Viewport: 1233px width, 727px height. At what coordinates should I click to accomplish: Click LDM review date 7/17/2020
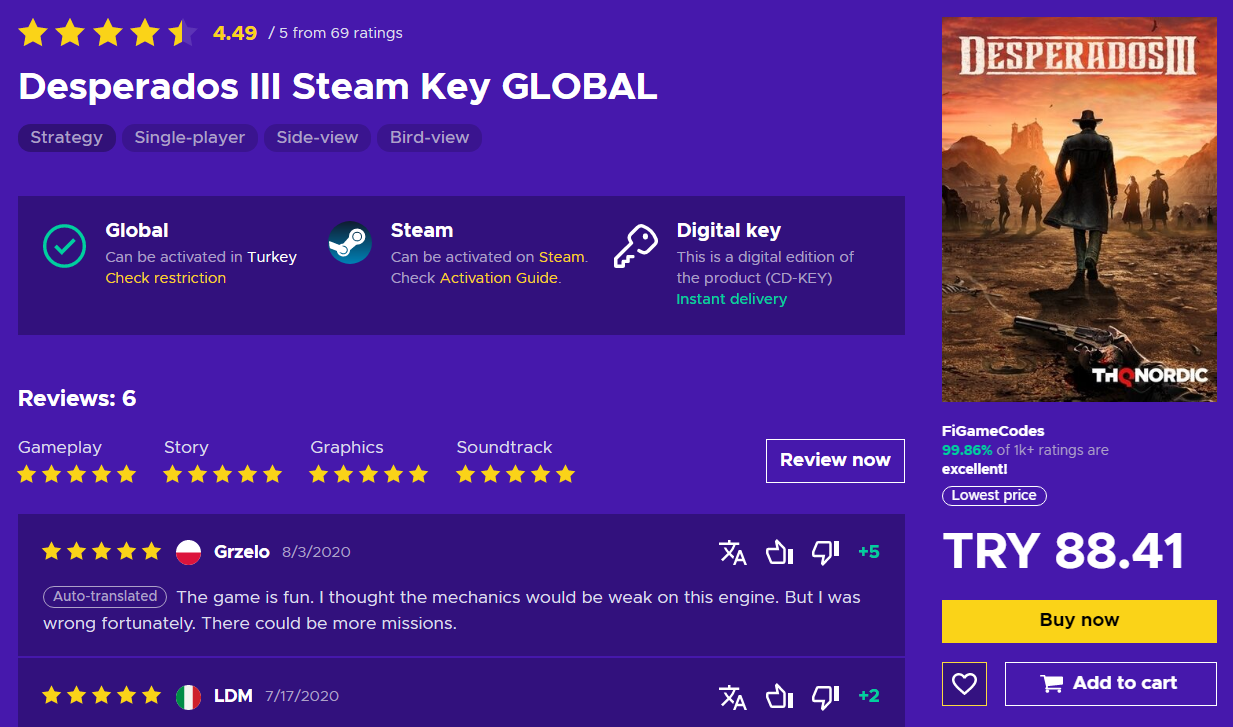(302, 696)
